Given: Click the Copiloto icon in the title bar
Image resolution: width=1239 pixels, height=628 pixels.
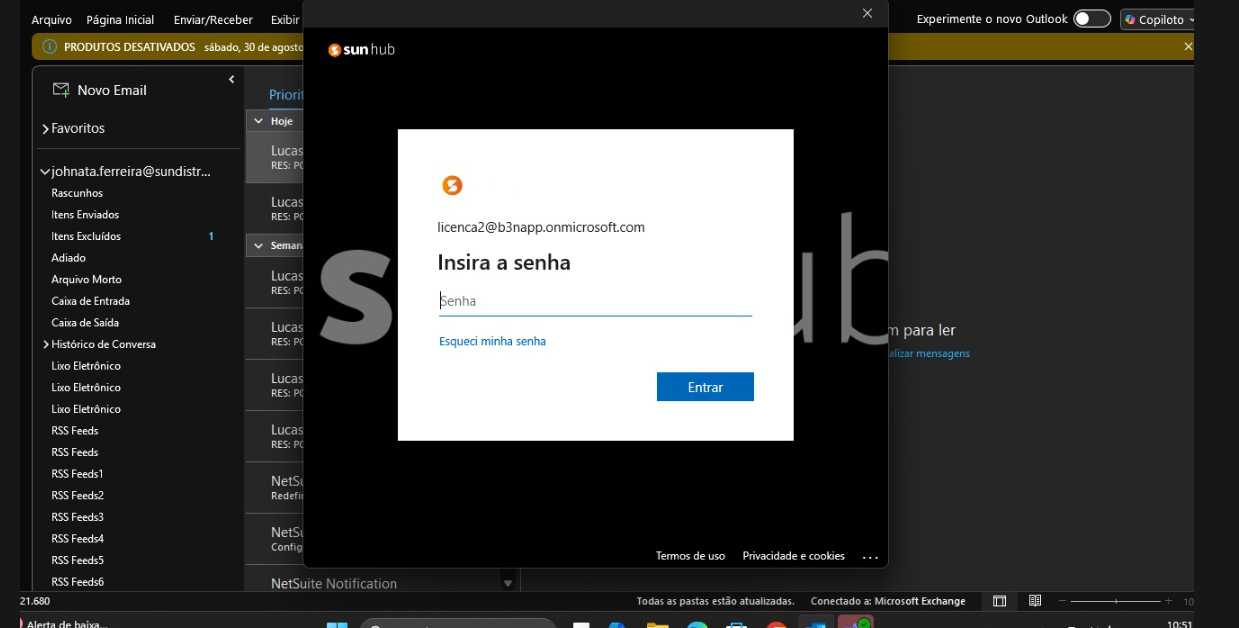Looking at the screenshot, I should [1130, 19].
